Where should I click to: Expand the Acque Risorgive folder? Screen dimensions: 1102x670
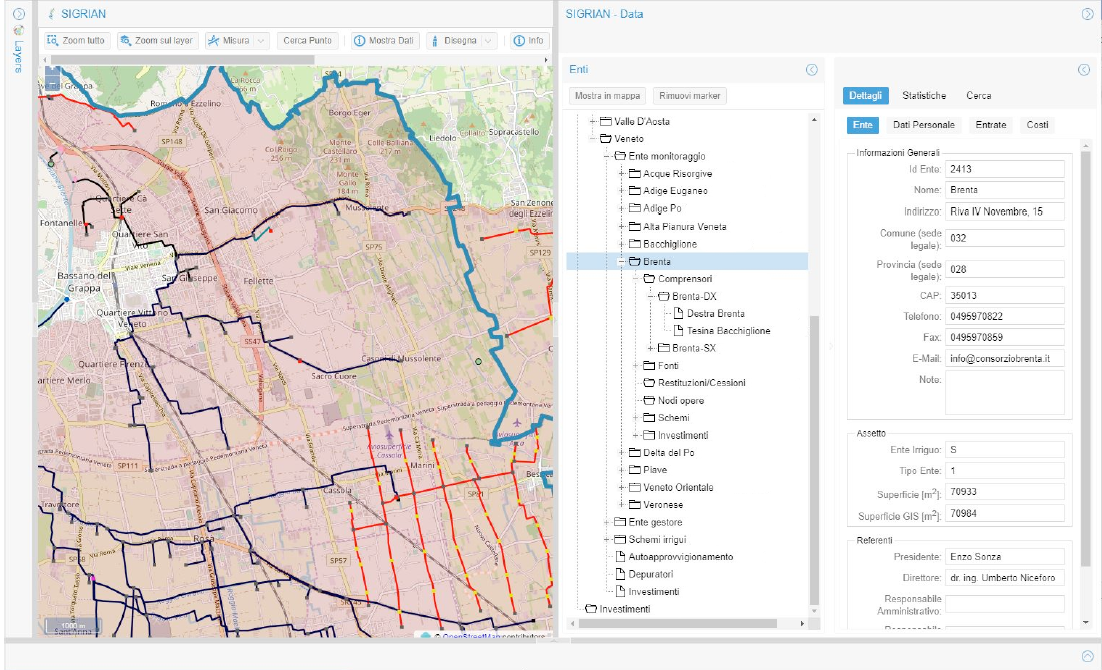(x=622, y=174)
